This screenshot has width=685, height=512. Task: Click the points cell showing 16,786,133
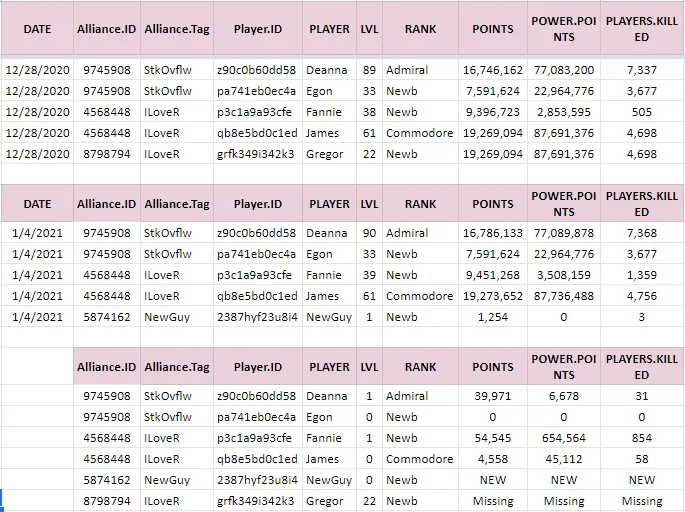[x=493, y=233]
